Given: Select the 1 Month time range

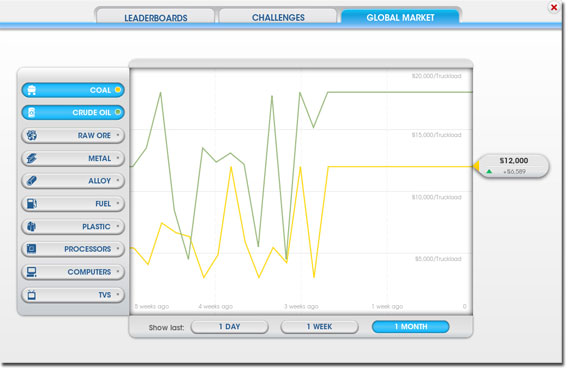Looking at the screenshot, I should (410, 327).
